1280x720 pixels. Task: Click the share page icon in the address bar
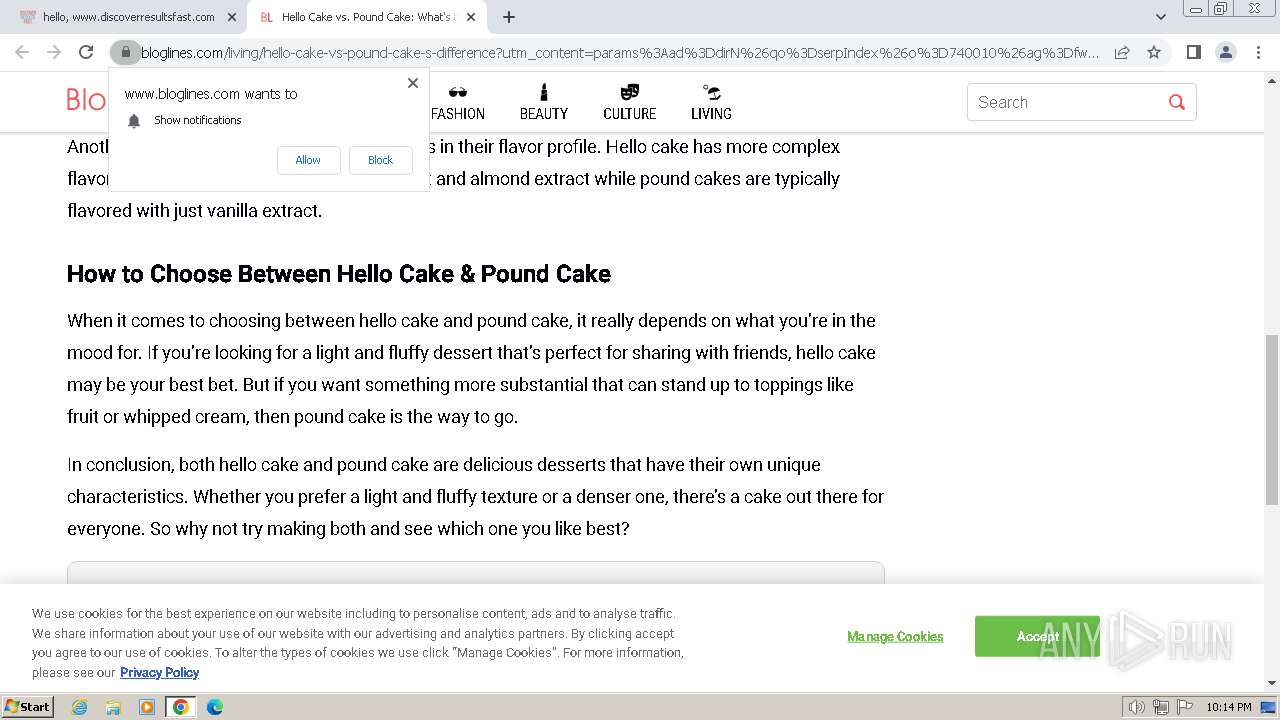tap(1122, 52)
